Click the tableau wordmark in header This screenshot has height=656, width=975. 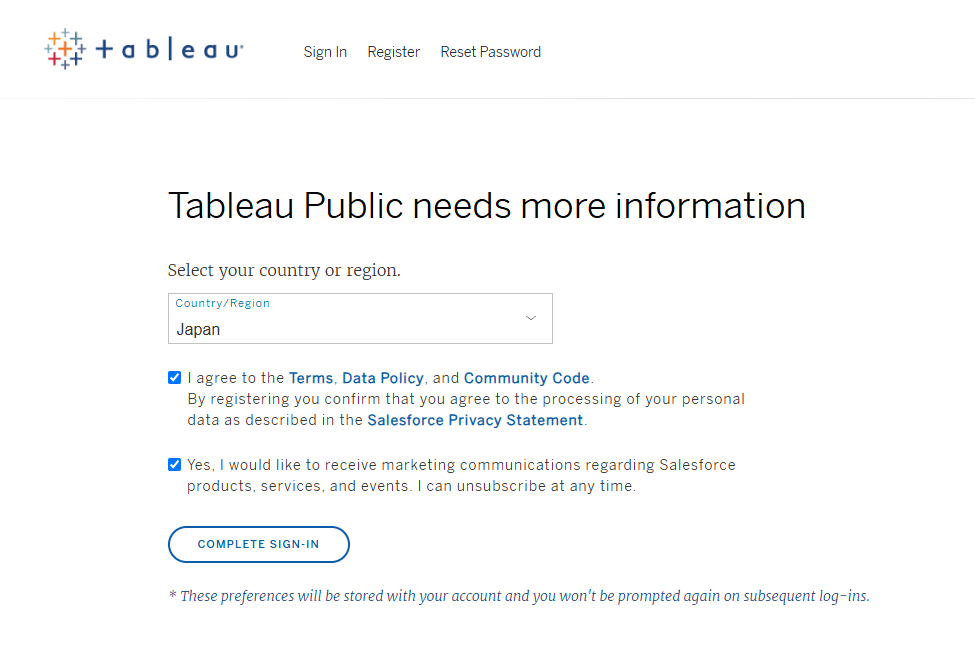coord(169,50)
